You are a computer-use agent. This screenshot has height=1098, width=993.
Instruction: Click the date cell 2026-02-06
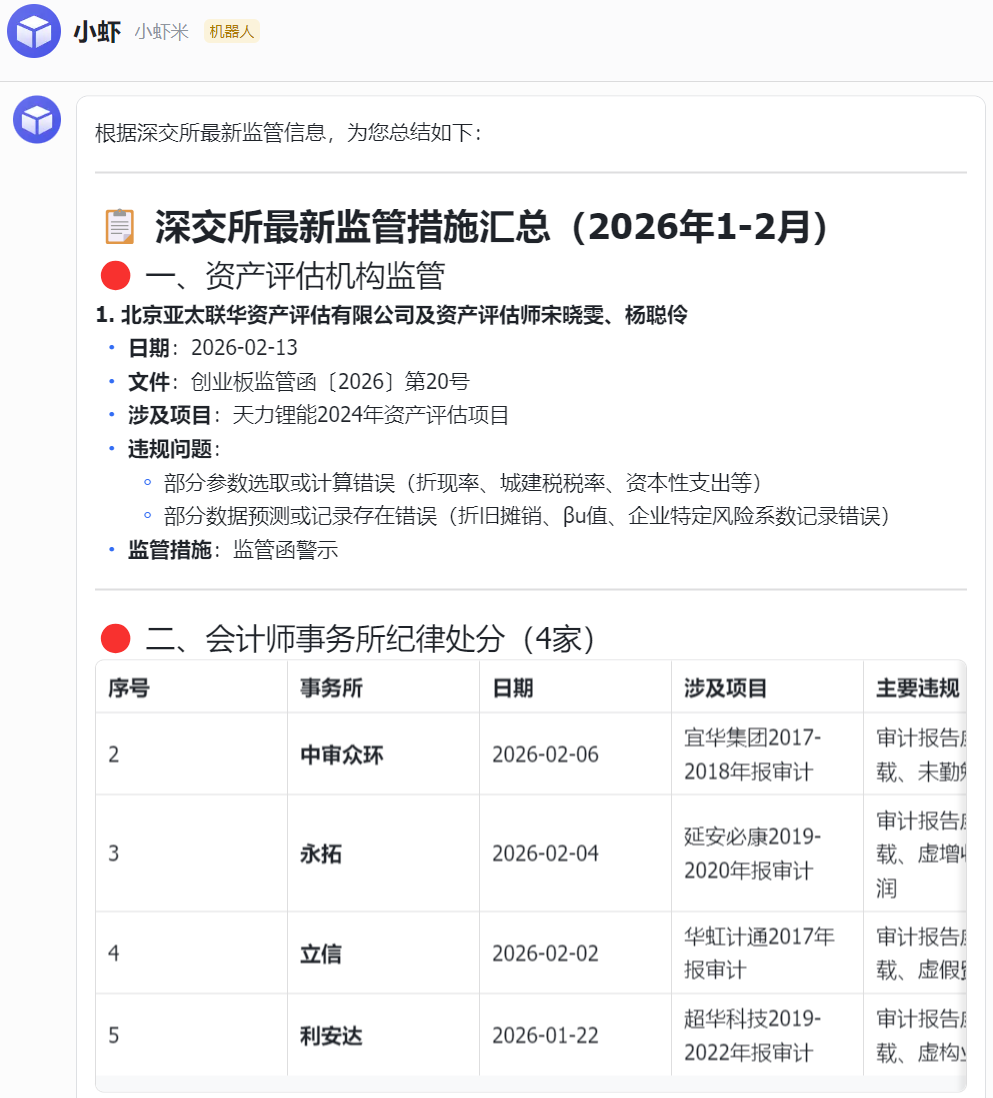point(575,754)
